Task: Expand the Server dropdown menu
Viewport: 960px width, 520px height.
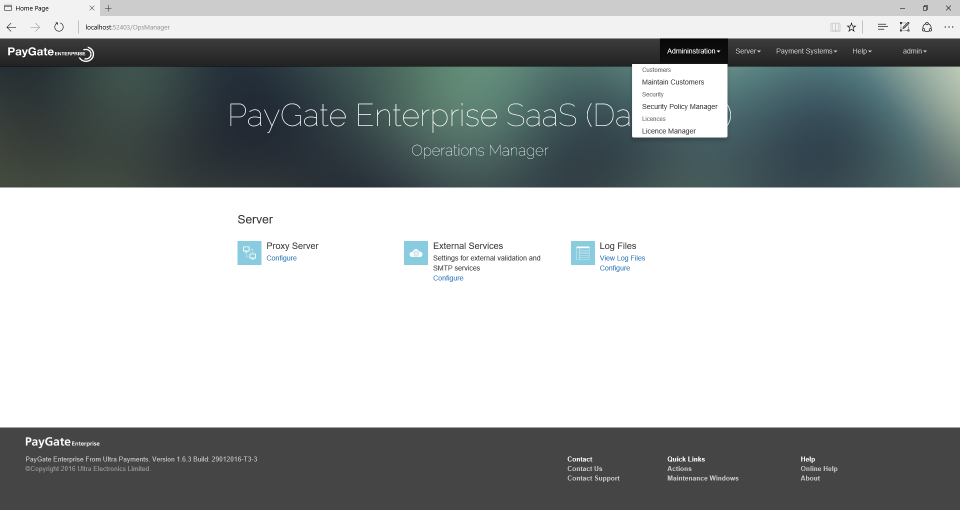Action: [x=748, y=51]
